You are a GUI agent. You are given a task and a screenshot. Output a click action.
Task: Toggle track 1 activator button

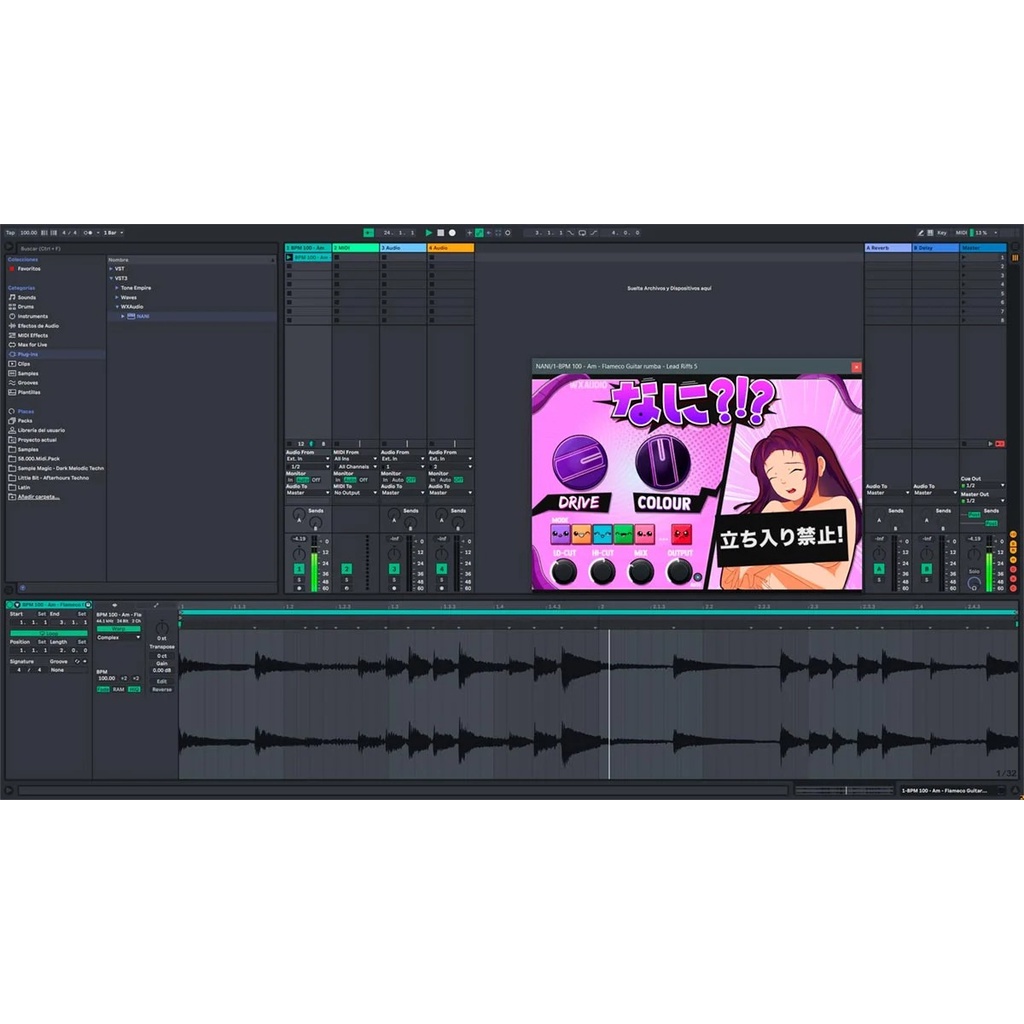pos(299,569)
